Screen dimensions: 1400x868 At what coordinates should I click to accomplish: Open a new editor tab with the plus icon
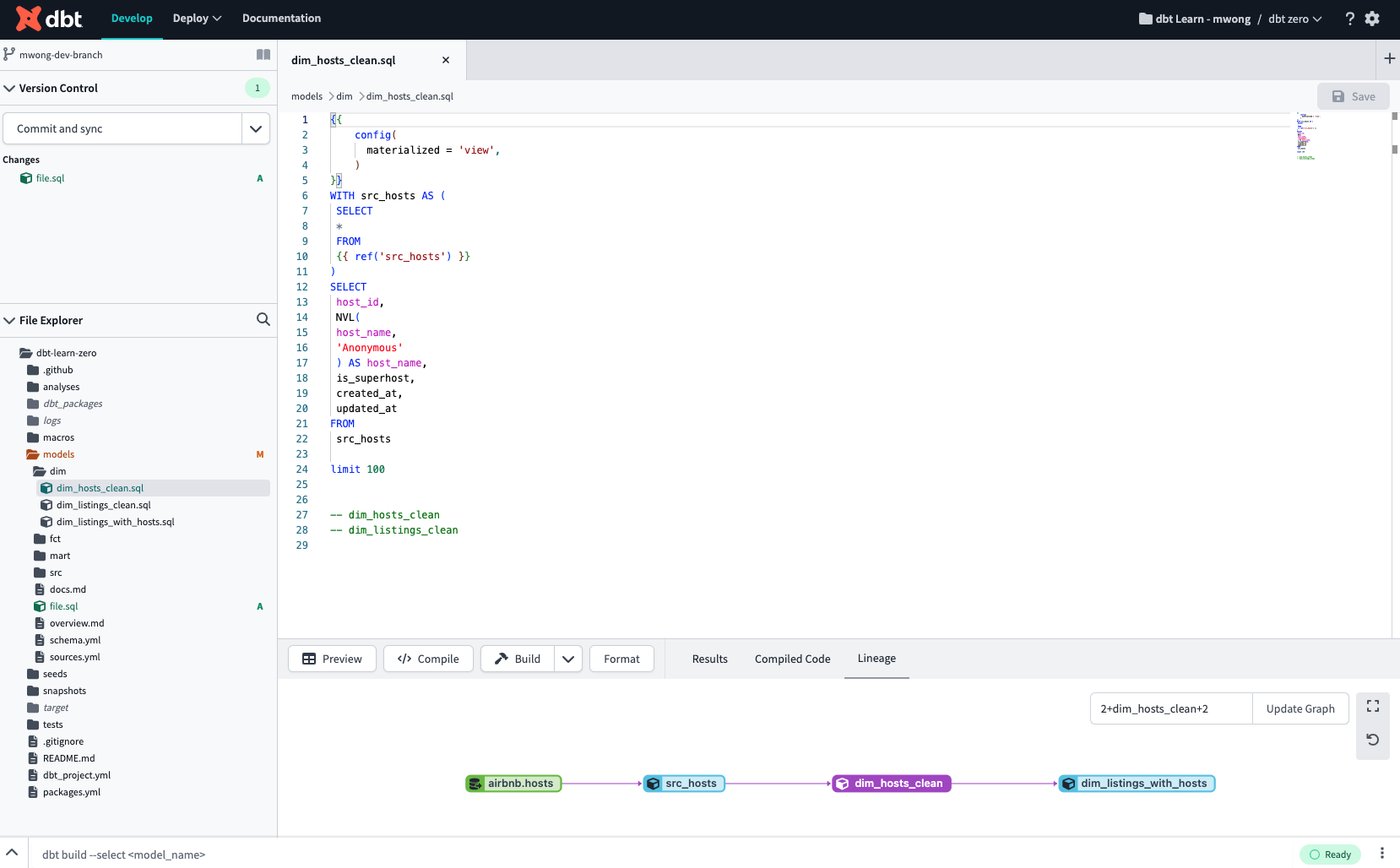point(1389,58)
